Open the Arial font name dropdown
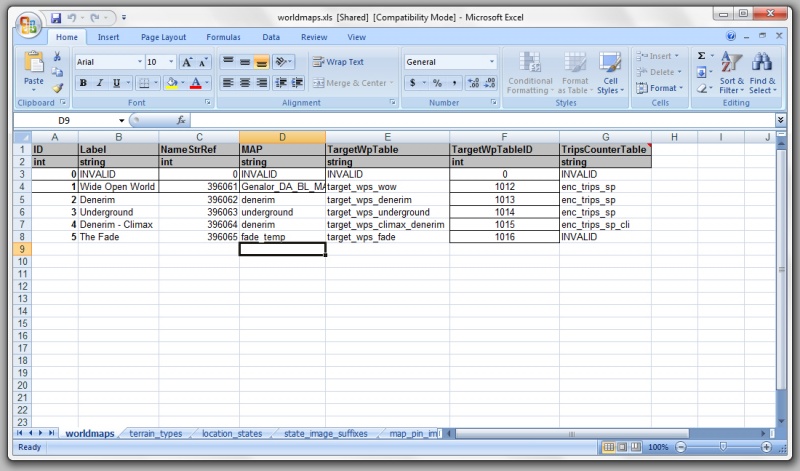This screenshot has width=800, height=471. coord(138,62)
